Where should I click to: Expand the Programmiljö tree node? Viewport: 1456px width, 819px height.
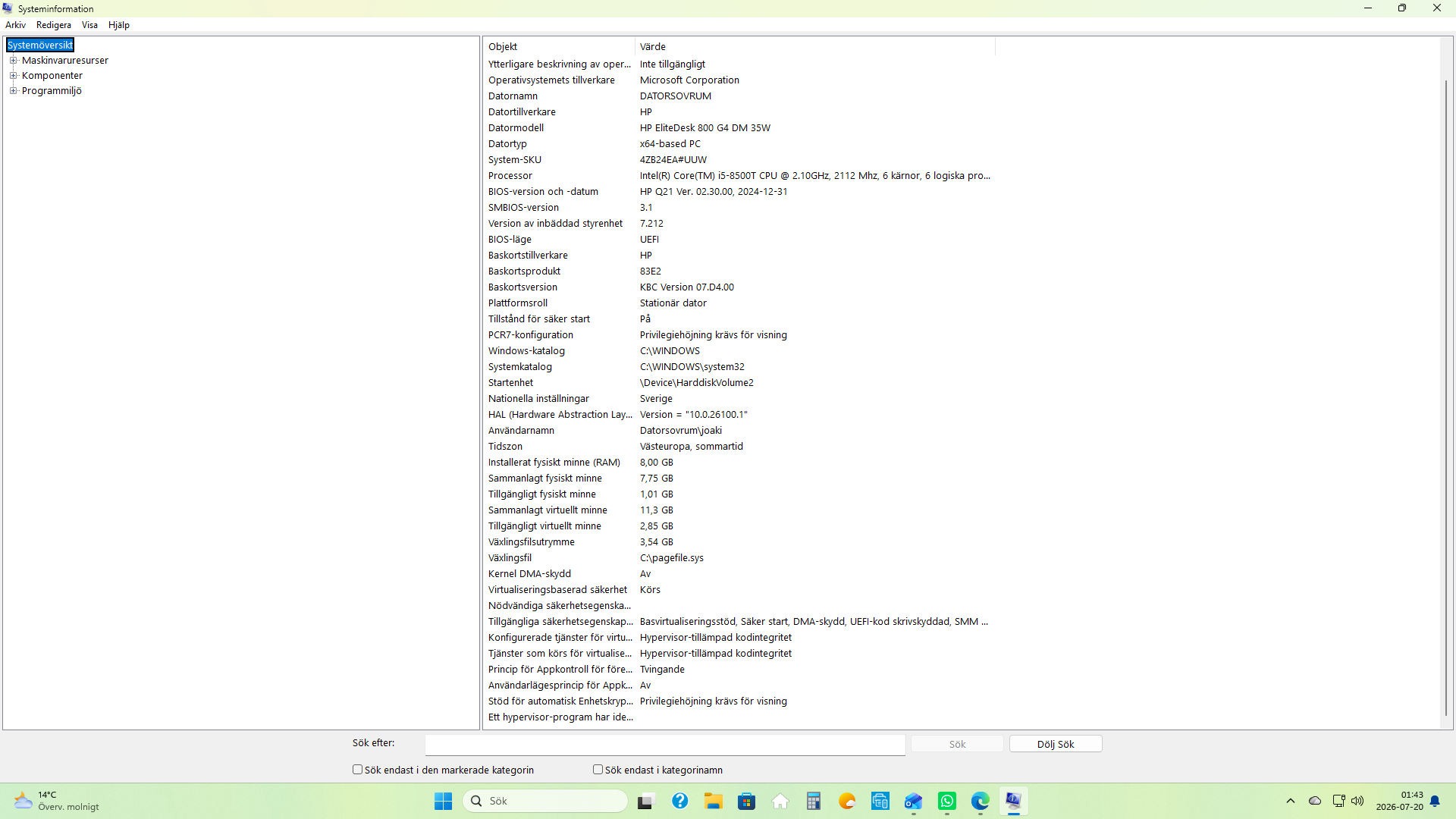click(13, 90)
